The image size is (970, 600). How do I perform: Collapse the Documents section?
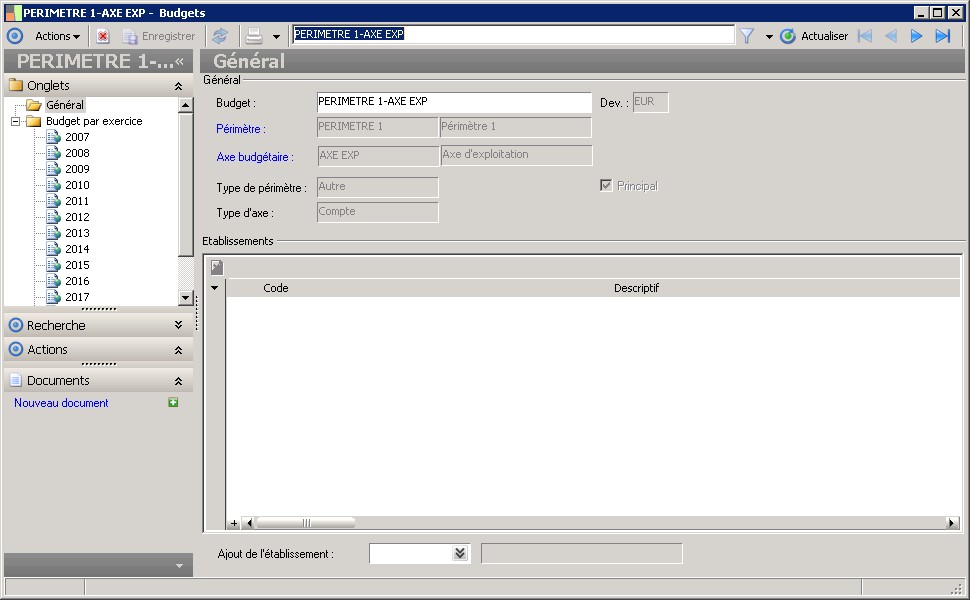[178, 381]
